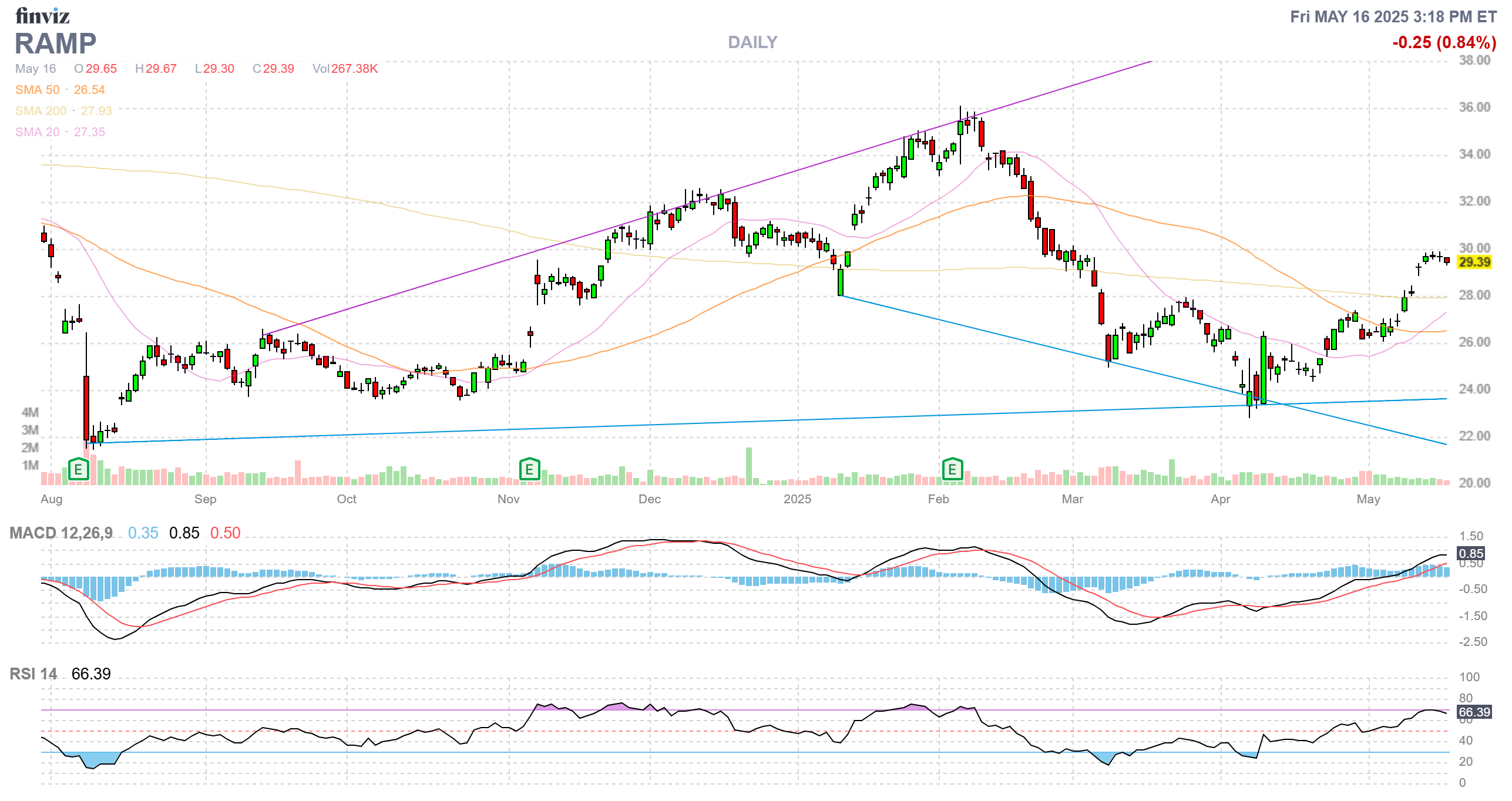Image resolution: width=1512 pixels, height=801 pixels.
Task: Click the RAMP ticker symbol
Action: [x=55, y=43]
